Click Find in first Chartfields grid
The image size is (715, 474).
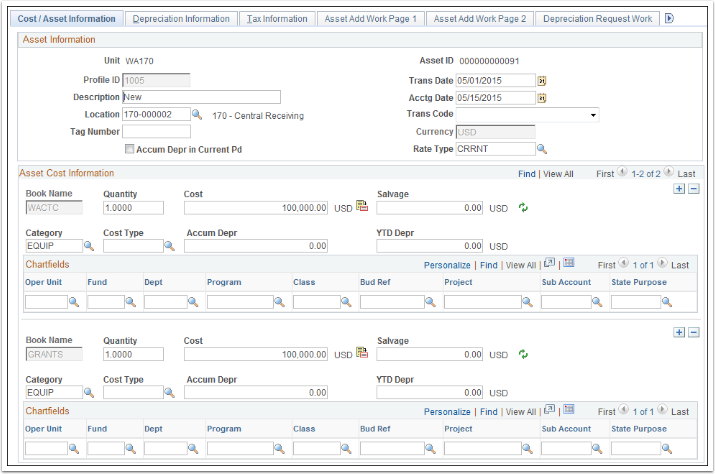pyautogui.click(x=488, y=265)
